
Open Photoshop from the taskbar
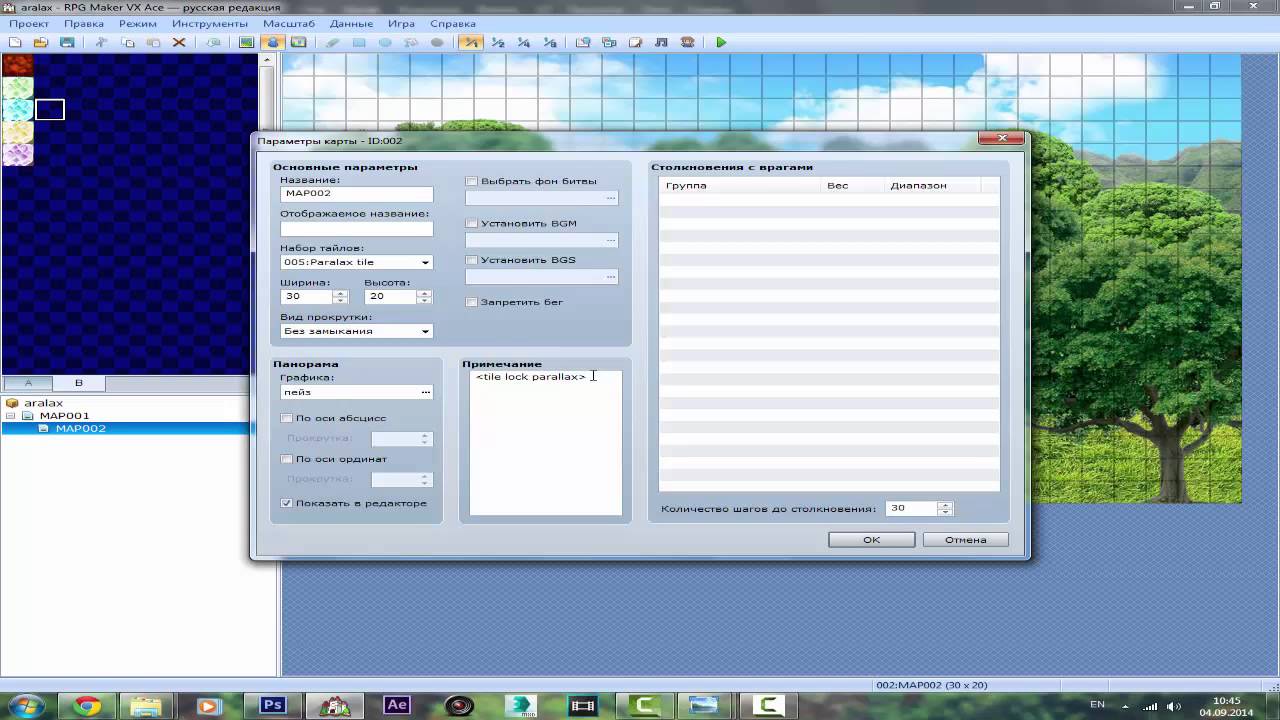click(273, 705)
